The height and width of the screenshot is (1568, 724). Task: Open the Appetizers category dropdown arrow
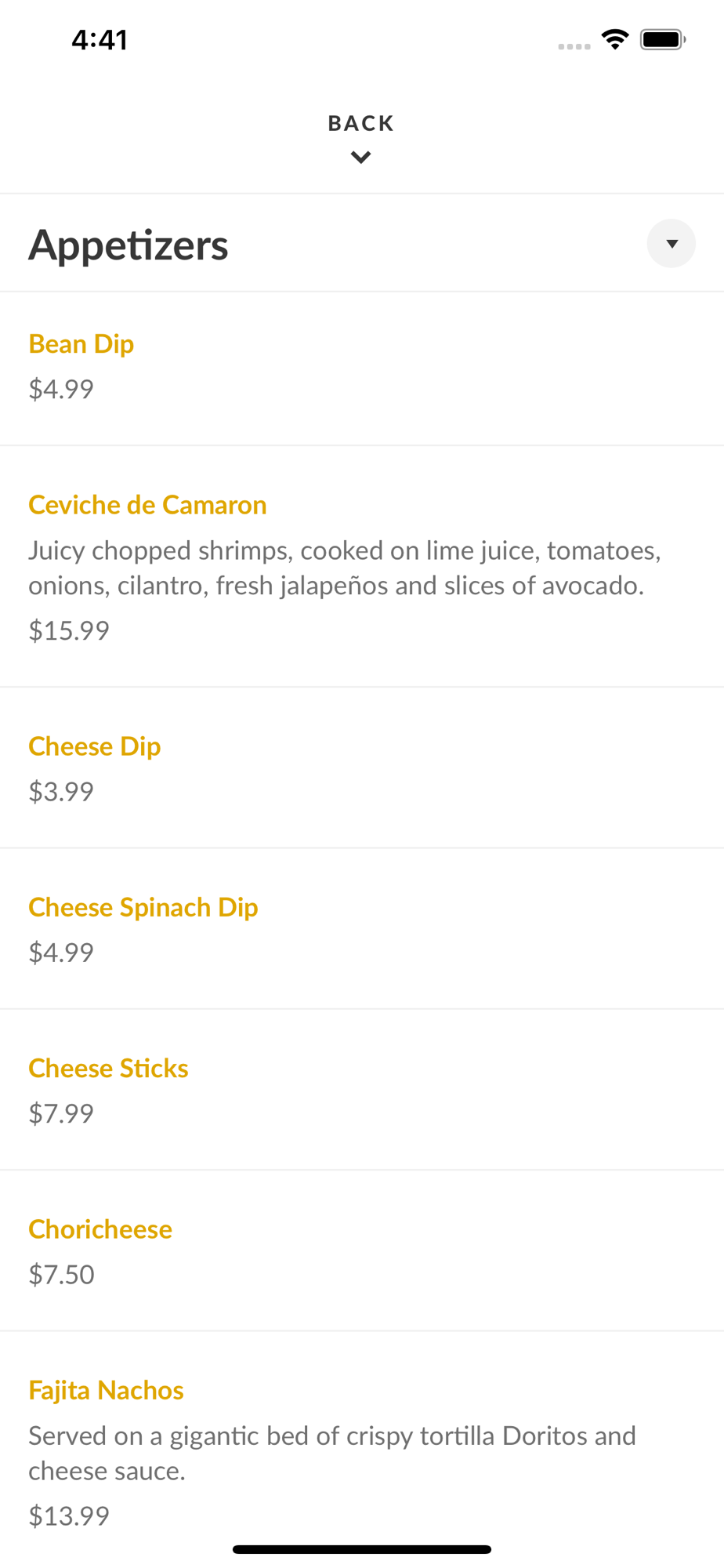(671, 244)
